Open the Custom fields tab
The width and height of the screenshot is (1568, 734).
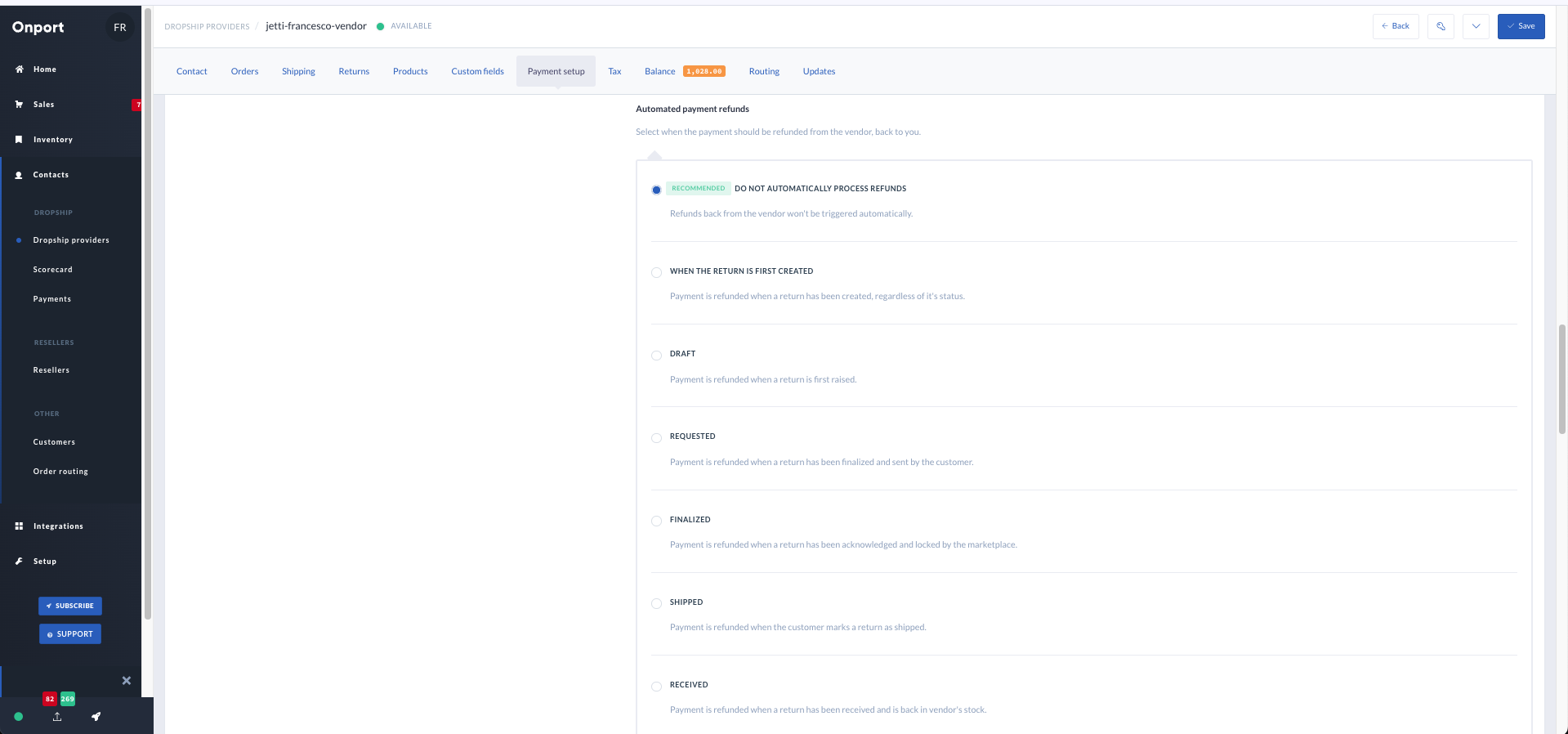click(x=477, y=71)
